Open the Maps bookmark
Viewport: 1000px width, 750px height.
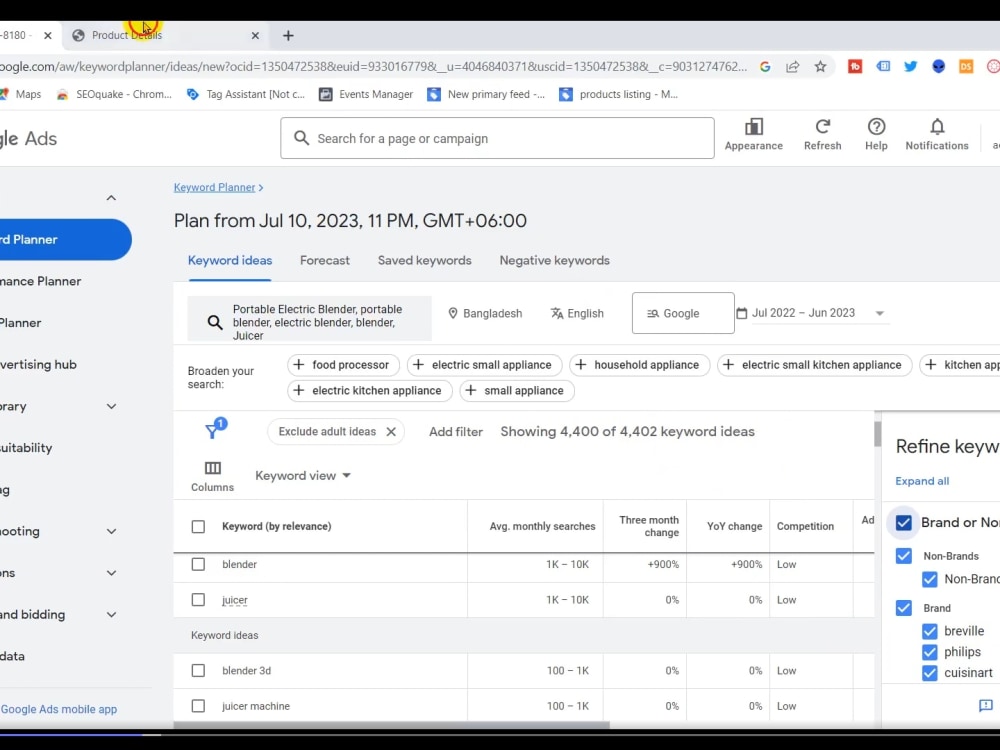[x=21, y=94]
